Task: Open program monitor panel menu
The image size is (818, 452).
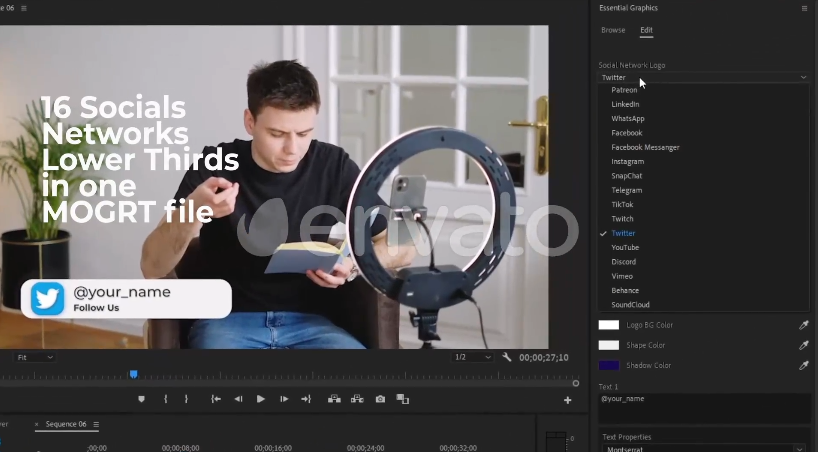Action: click(23, 8)
